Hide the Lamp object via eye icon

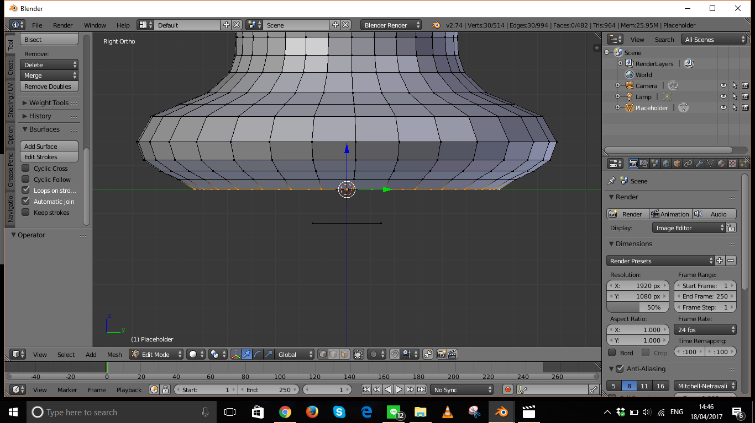pos(723,97)
